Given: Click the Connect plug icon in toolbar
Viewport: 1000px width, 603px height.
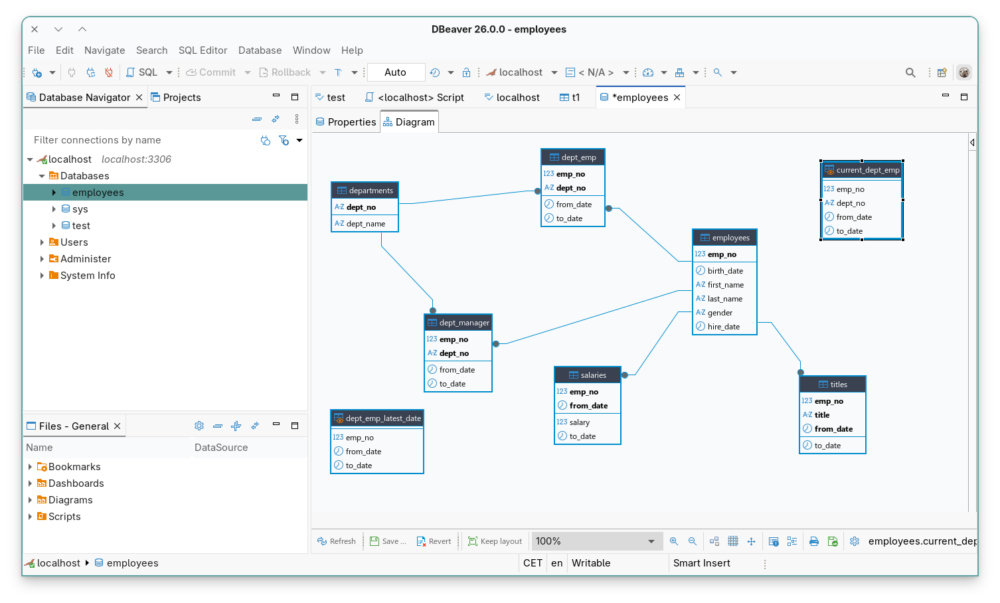Looking at the screenshot, I should (x=71, y=73).
